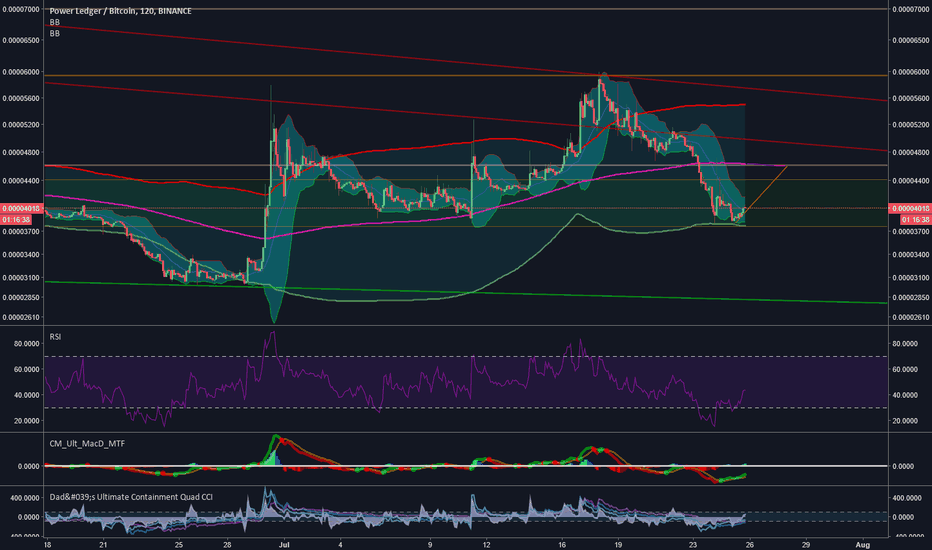
Task: Click RSI 80.0000 value on right scale
Action: pos(907,344)
